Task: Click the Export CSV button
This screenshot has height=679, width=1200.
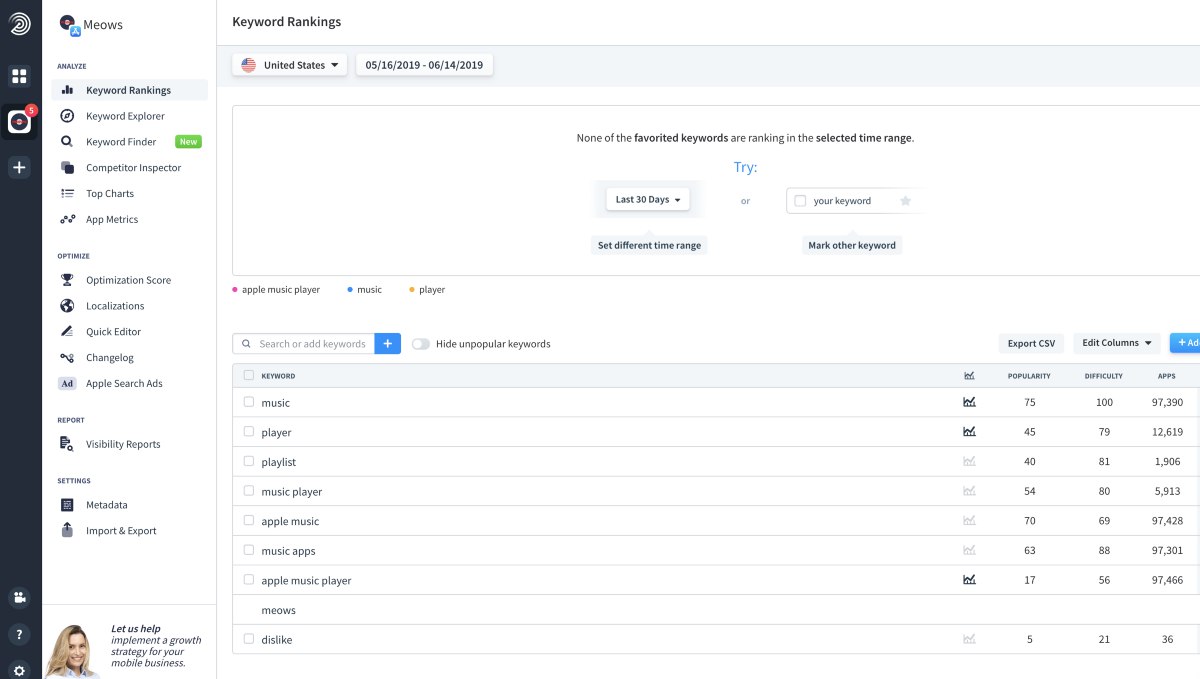Action: 1031,343
